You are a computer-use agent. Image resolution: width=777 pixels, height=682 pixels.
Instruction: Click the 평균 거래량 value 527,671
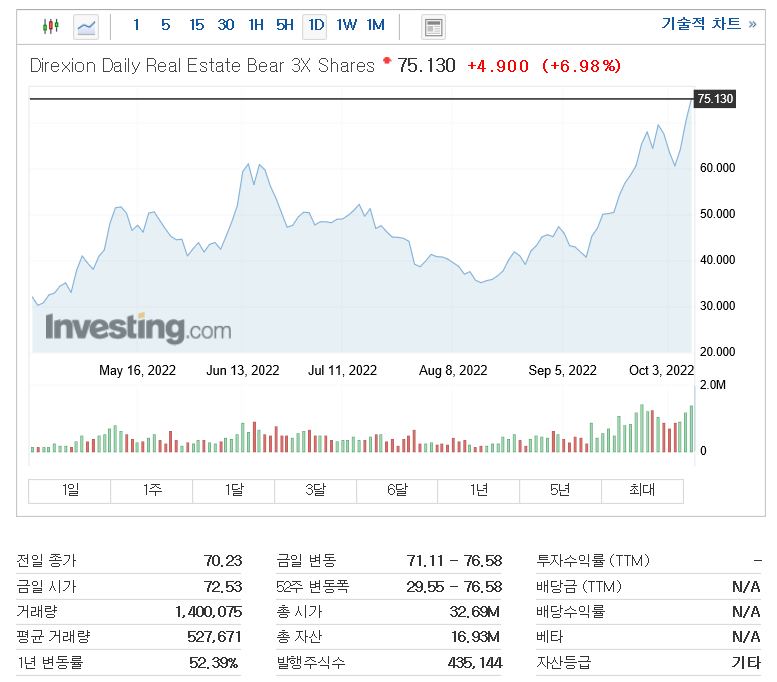click(x=214, y=637)
